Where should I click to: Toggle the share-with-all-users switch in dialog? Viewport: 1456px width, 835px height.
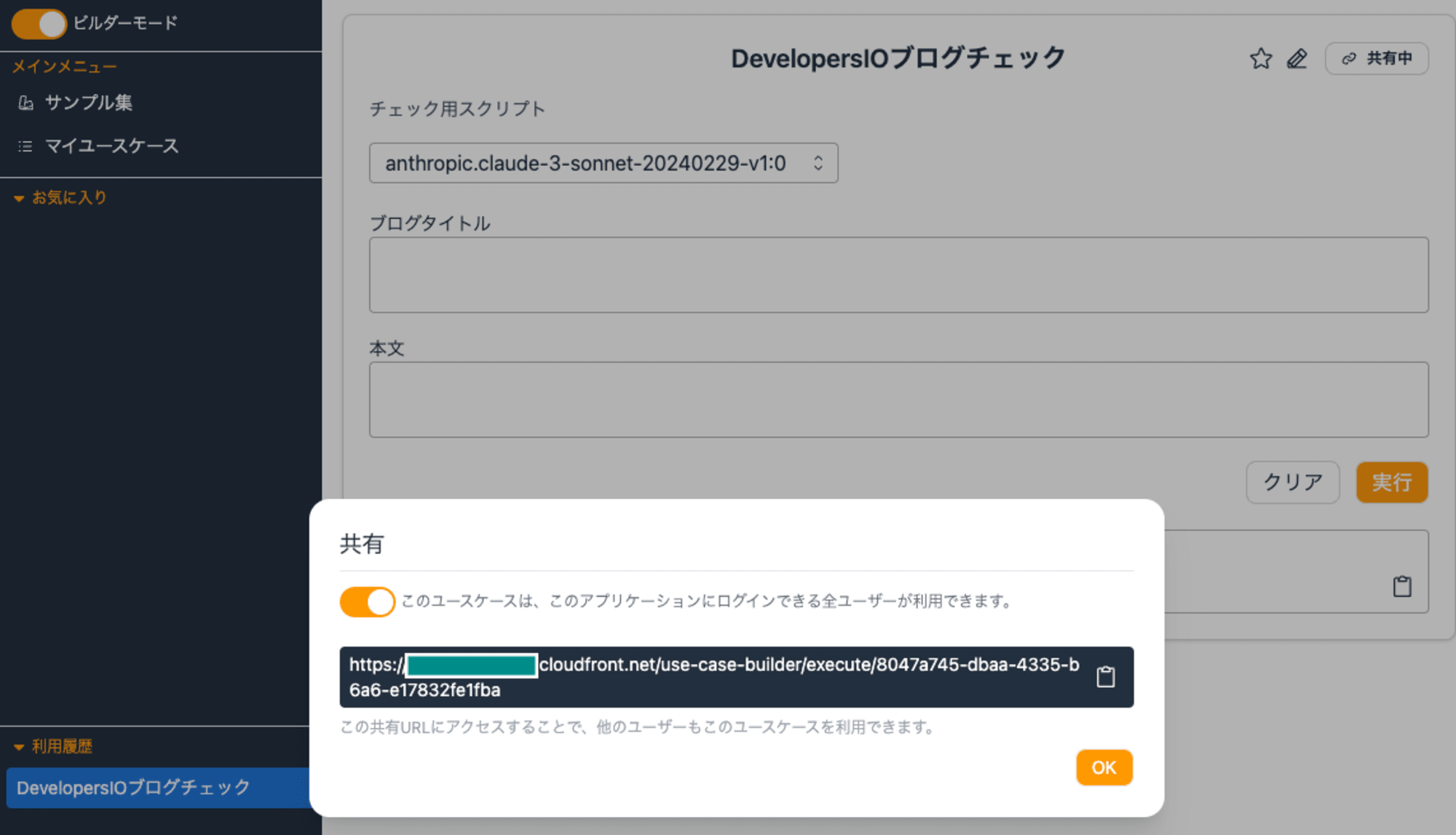click(367, 602)
